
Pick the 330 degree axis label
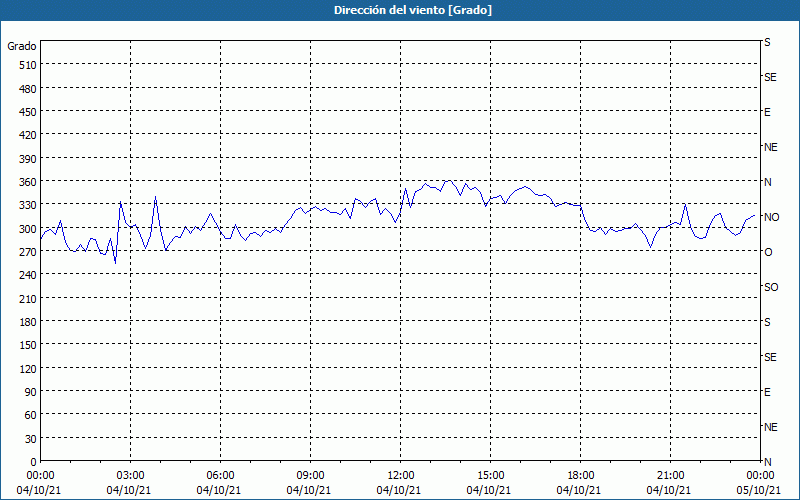click(x=28, y=206)
